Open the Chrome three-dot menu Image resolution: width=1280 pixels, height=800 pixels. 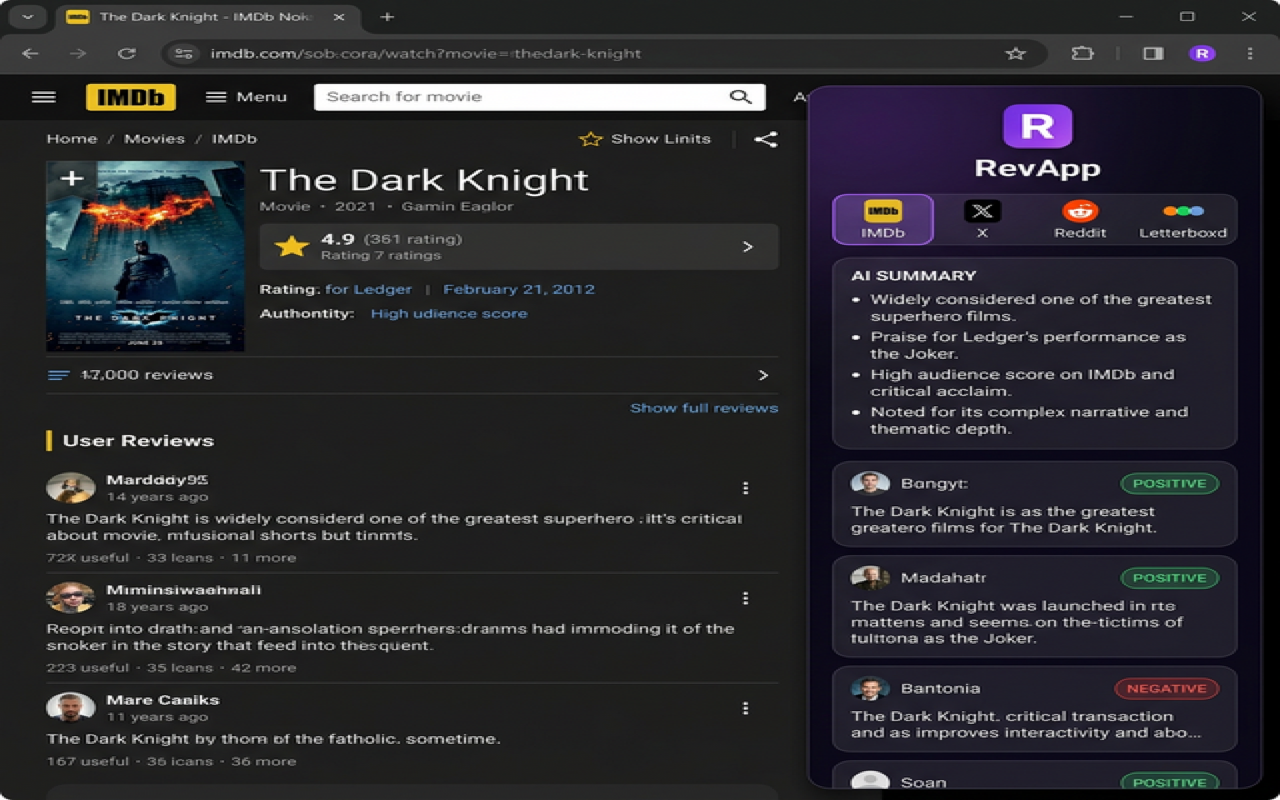click(x=1250, y=53)
